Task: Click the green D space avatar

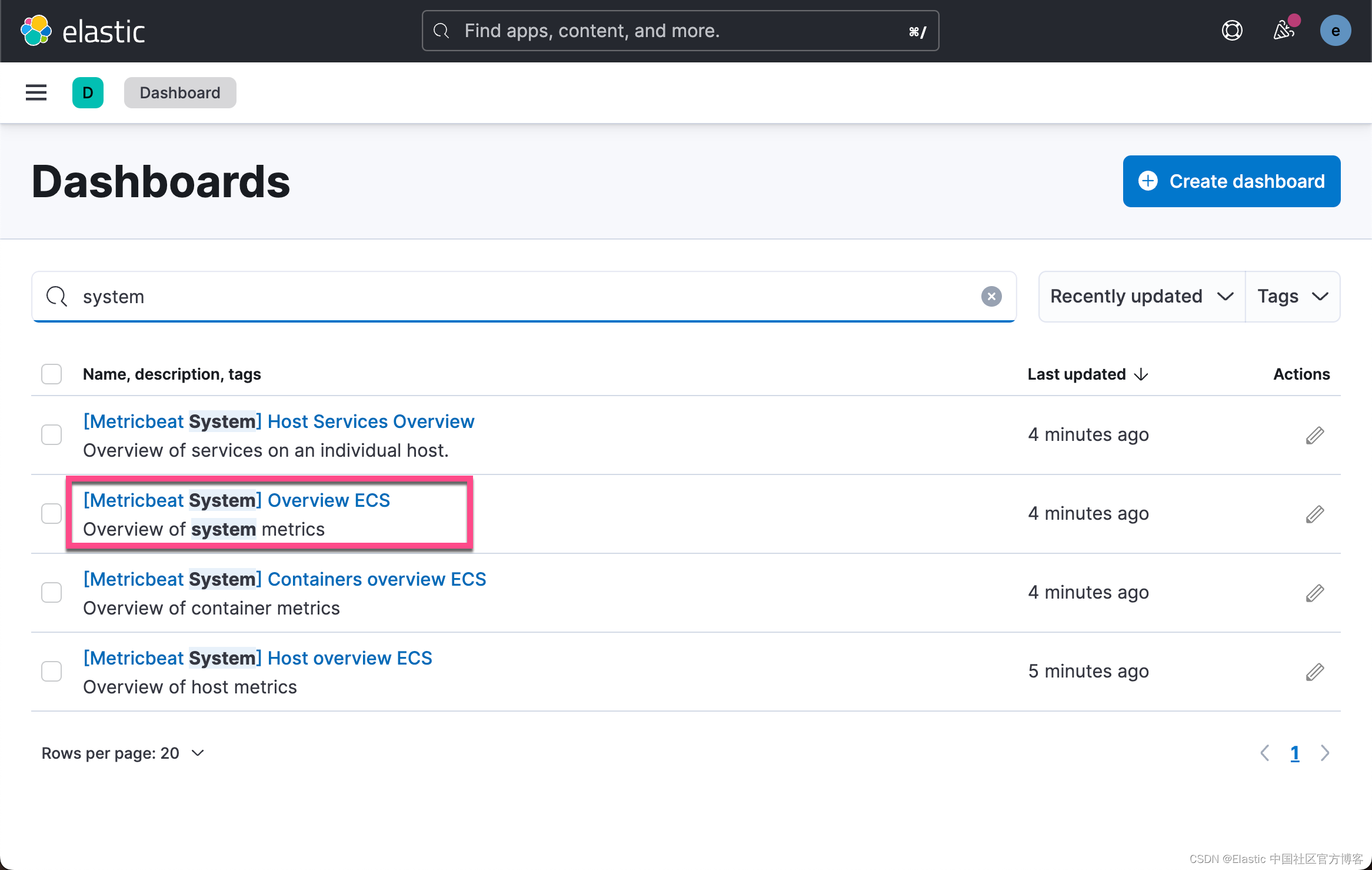Action: [88, 92]
